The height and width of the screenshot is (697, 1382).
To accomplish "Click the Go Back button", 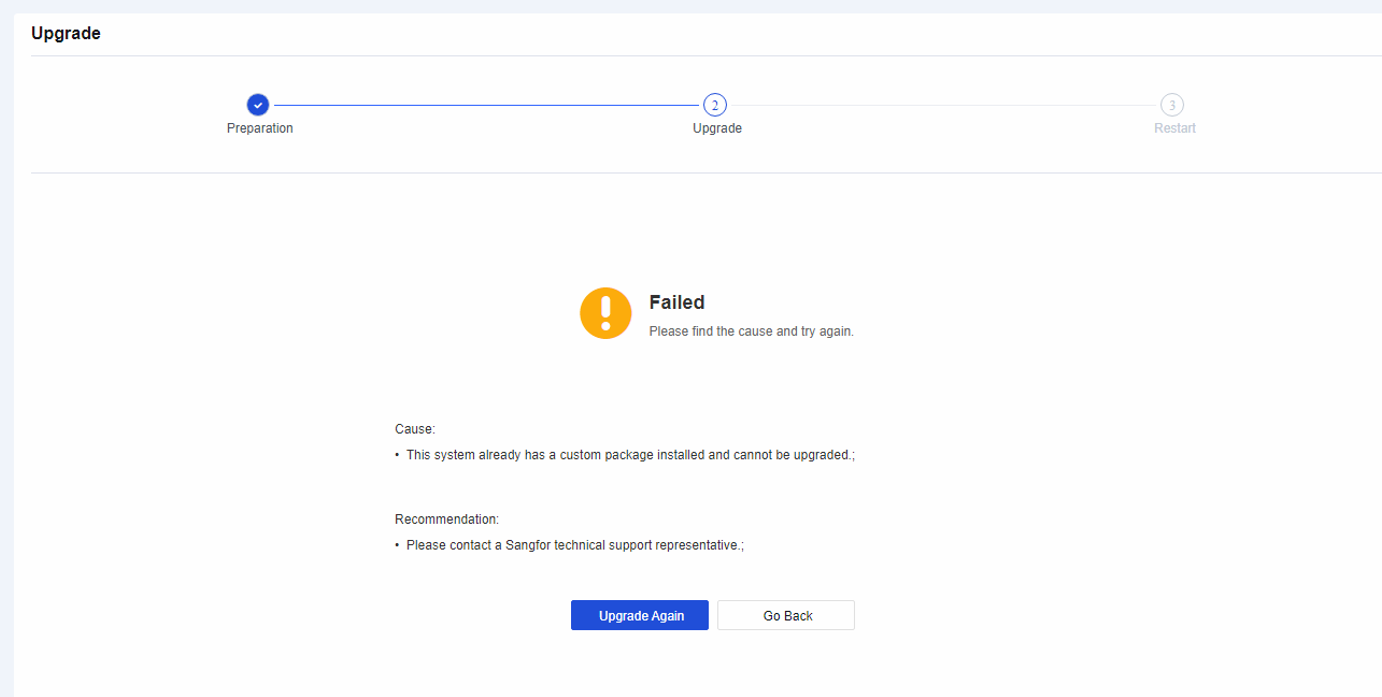I will click(x=787, y=615).
